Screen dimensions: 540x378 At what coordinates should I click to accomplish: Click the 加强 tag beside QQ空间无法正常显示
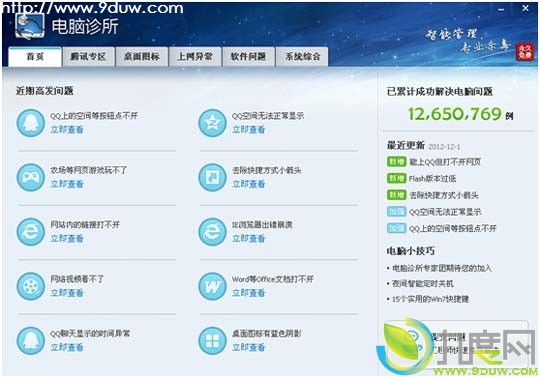coord(396,211)
